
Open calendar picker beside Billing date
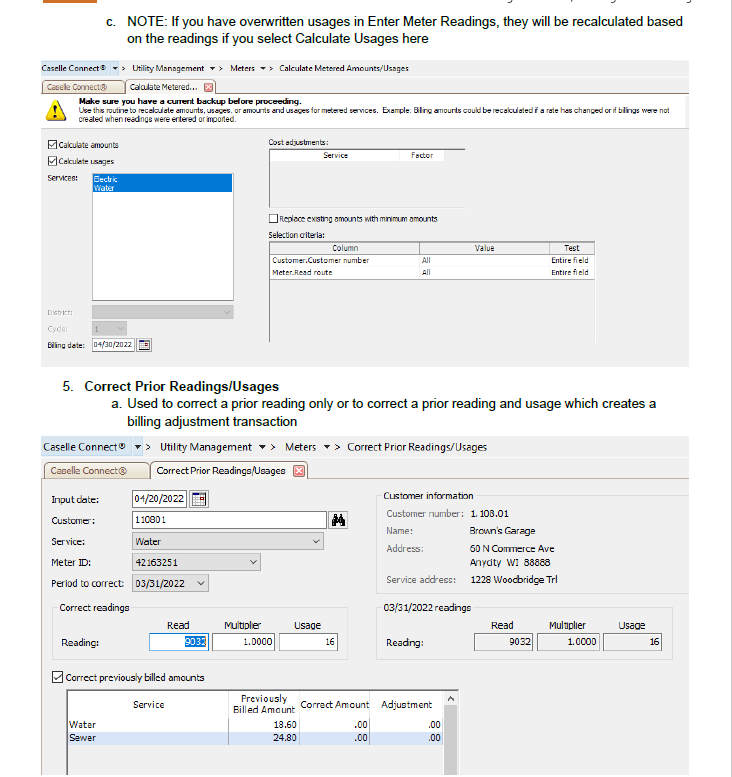[x=144, y=345]
